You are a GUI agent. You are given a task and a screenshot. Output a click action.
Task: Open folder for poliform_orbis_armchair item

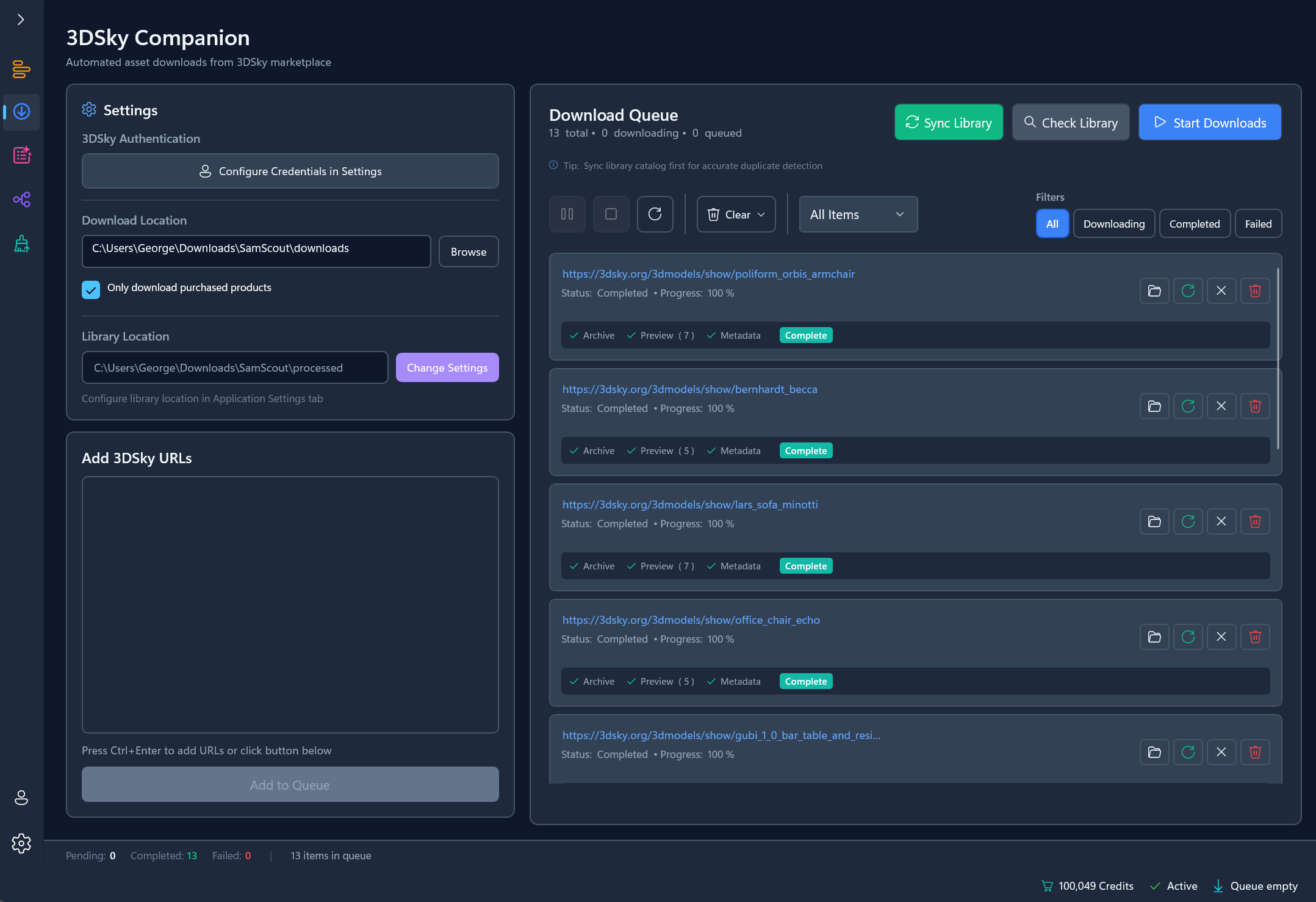(1154, 290)
